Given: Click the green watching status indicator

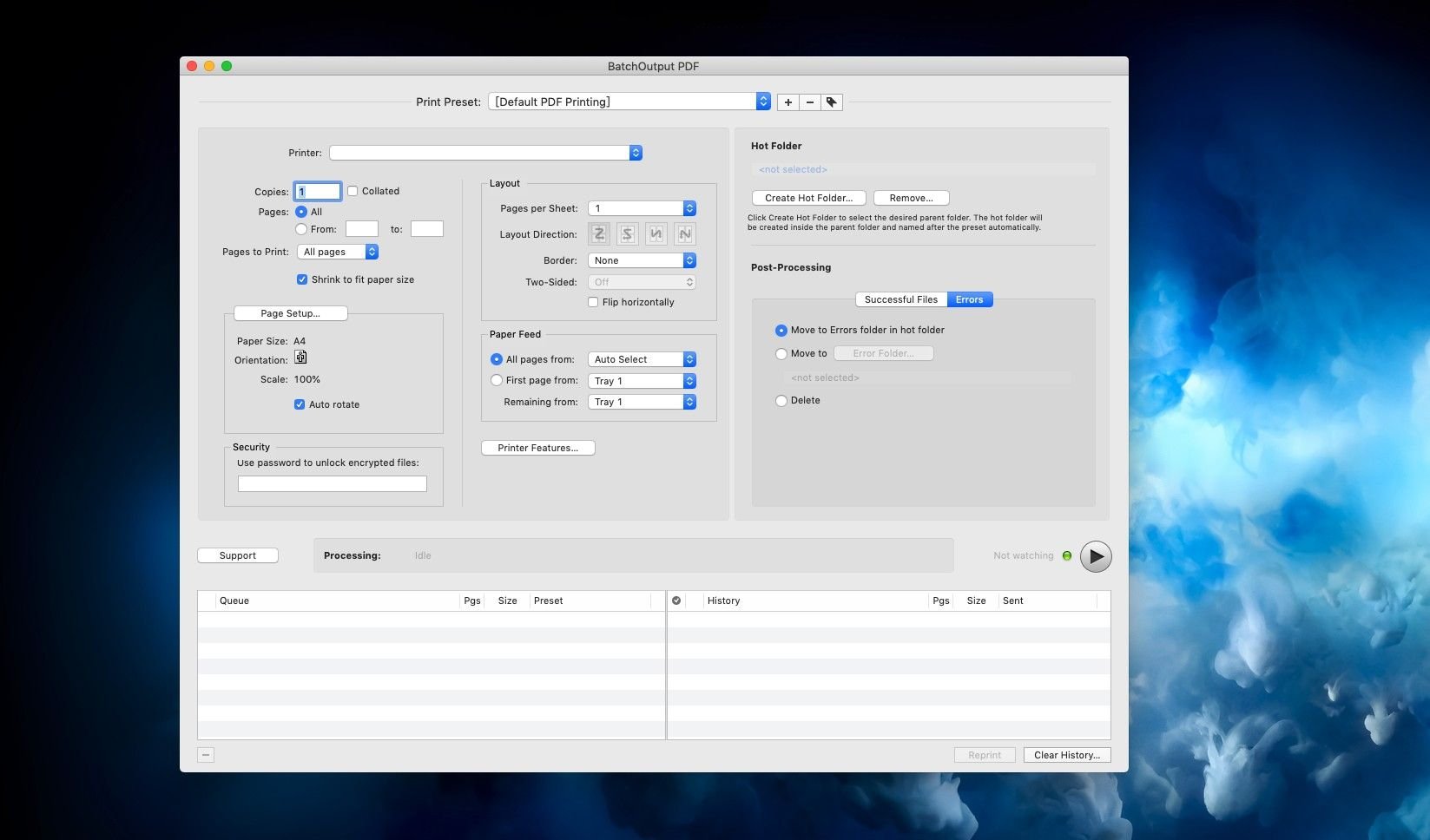Looking at the screenshot, I should 1067,556.
